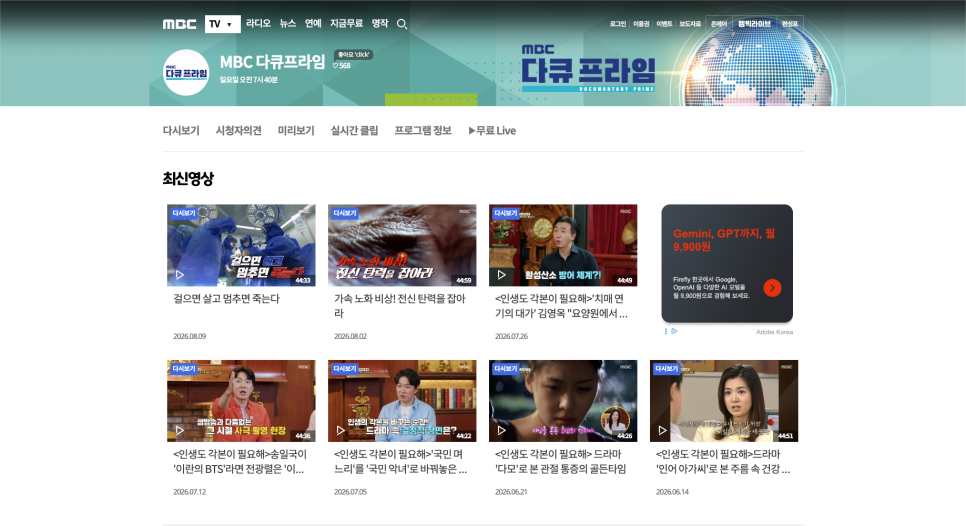Image resolution: width=966 pixels, height=526 pixels.
Task: Click title '인어 아가씨'로 본 주름 속 건강
Action: [723, 461]
